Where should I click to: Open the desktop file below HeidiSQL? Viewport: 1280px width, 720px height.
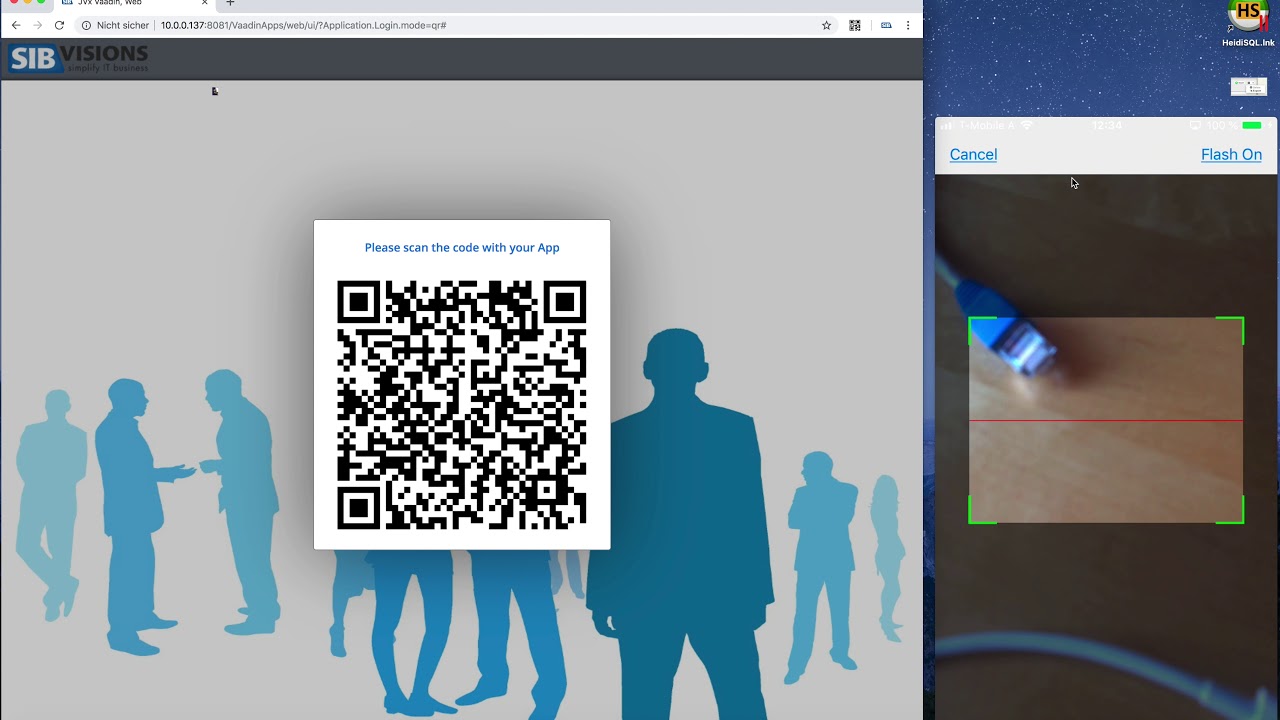[x=1248, y=87]
